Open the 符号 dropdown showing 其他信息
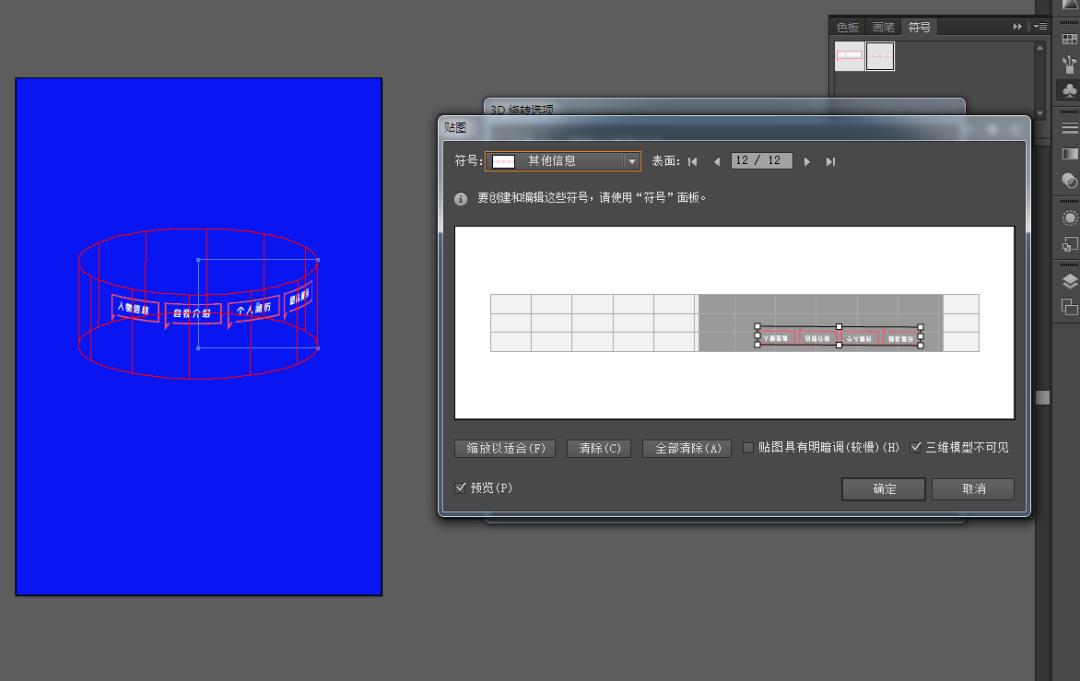Viewport: 1080px width, 681px height. click(x=633, y=160)
